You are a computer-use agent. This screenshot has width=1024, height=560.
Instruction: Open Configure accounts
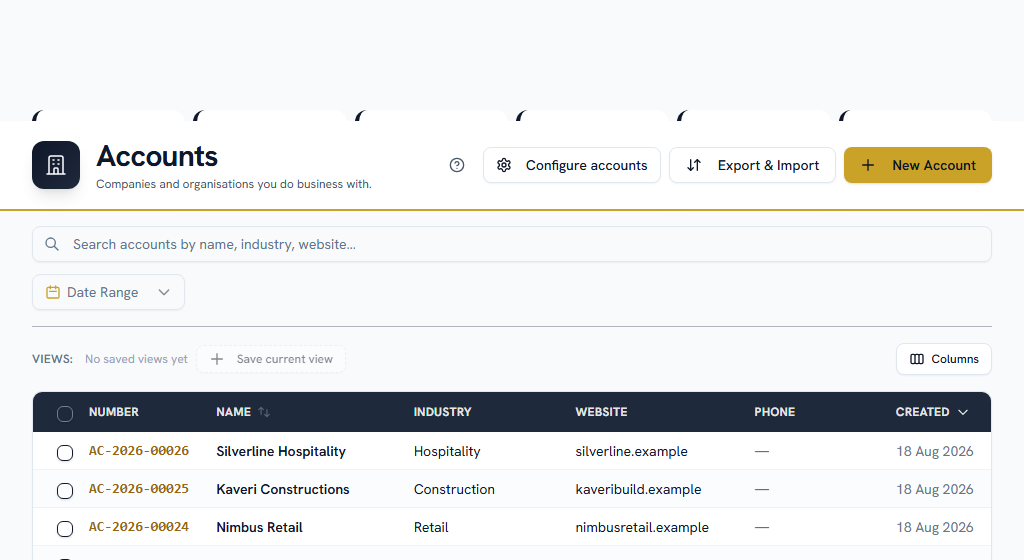coord(571,165)
